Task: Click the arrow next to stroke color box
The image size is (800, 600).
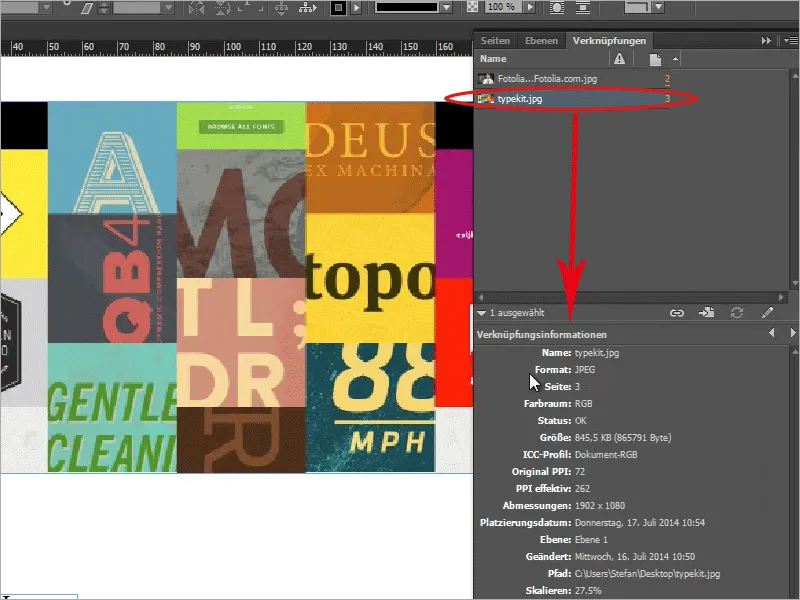Action: pyautogui.click(x=356, y=8)
